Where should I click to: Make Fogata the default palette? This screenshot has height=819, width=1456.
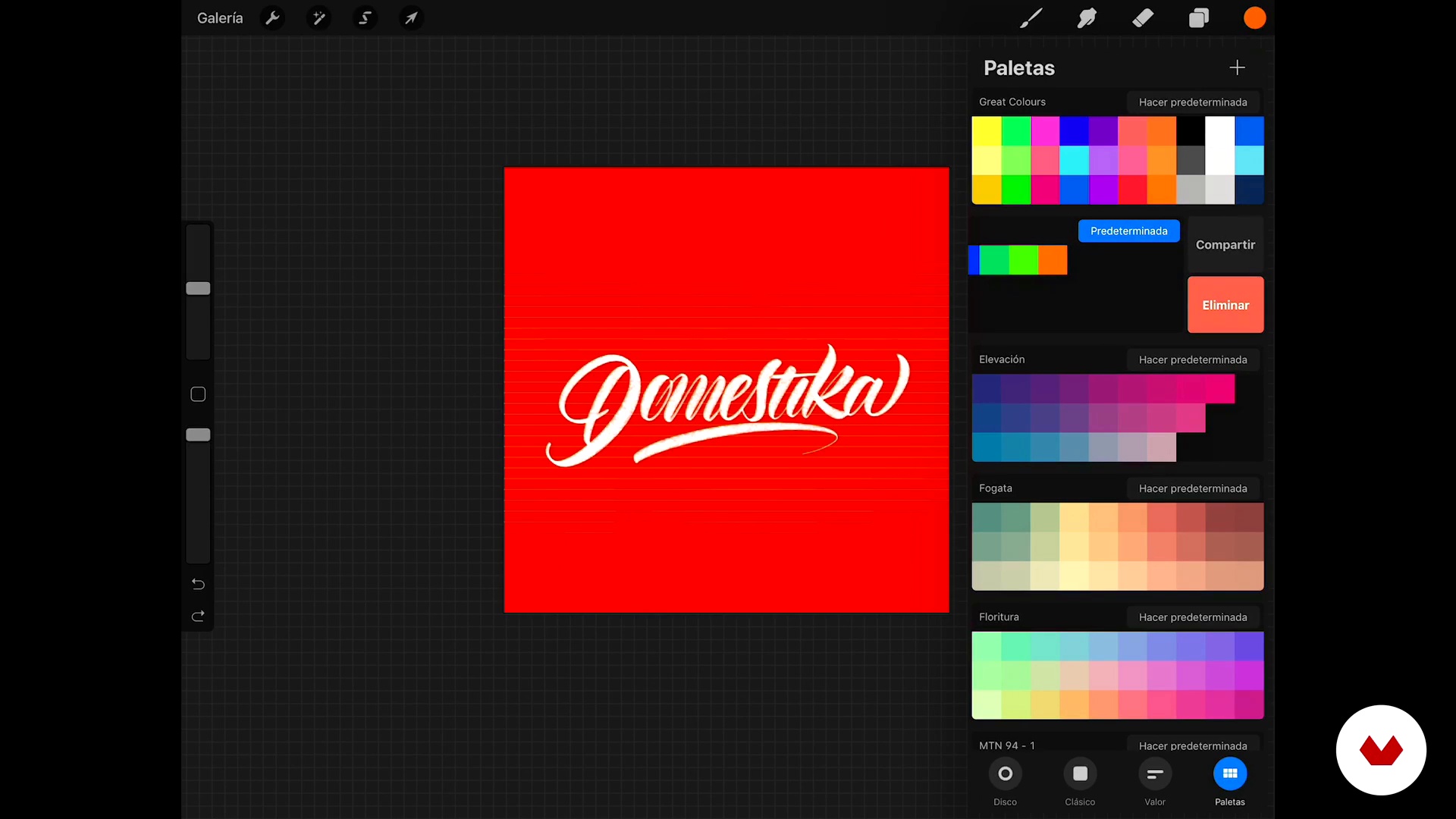1193,488
